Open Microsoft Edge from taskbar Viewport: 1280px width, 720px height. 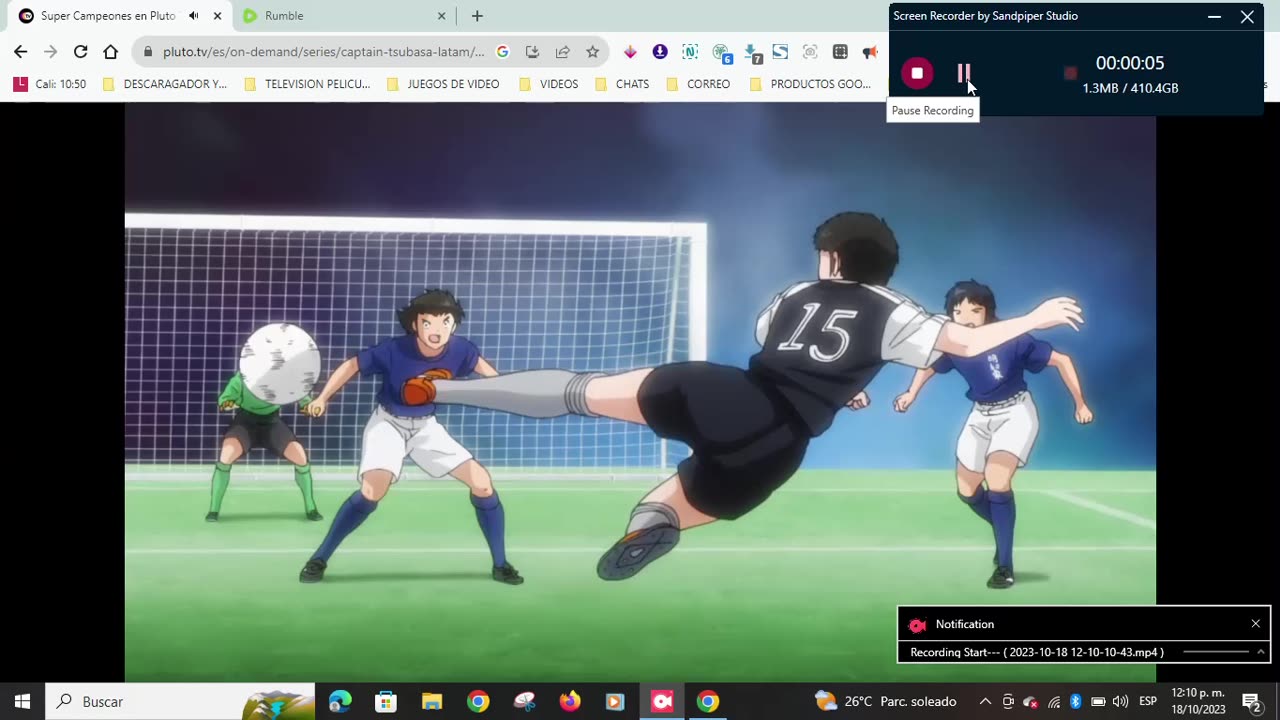tap(340, 701)
